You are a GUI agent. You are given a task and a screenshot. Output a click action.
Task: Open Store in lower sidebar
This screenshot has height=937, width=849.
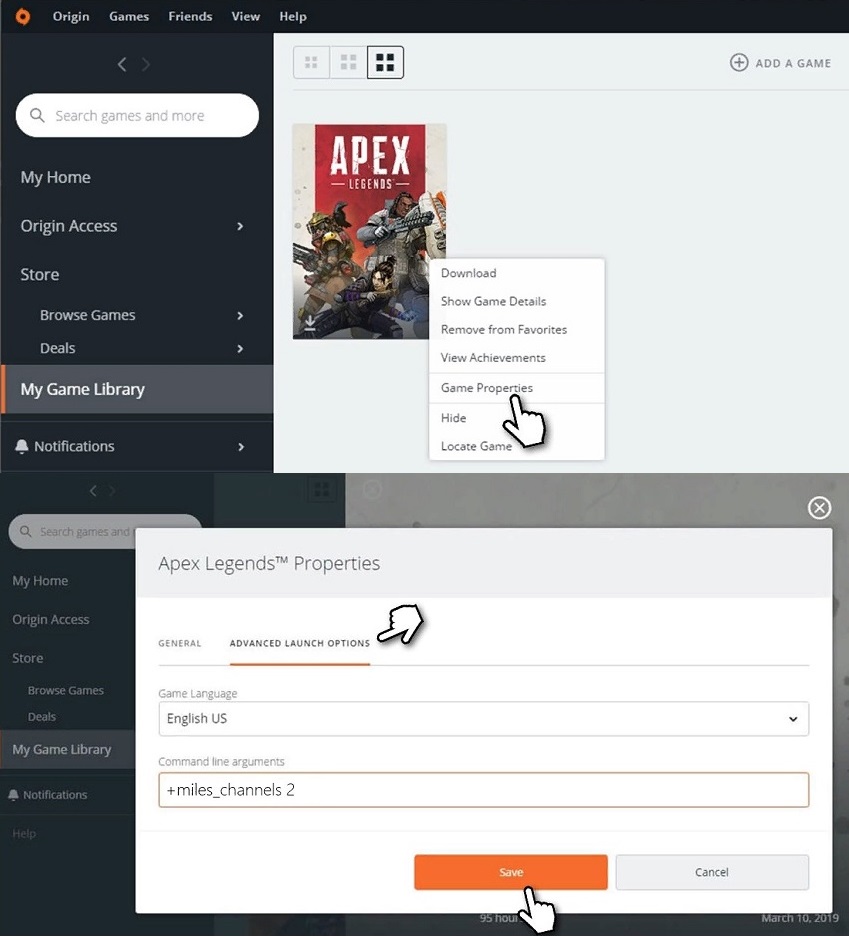click(x=27, y=658)
